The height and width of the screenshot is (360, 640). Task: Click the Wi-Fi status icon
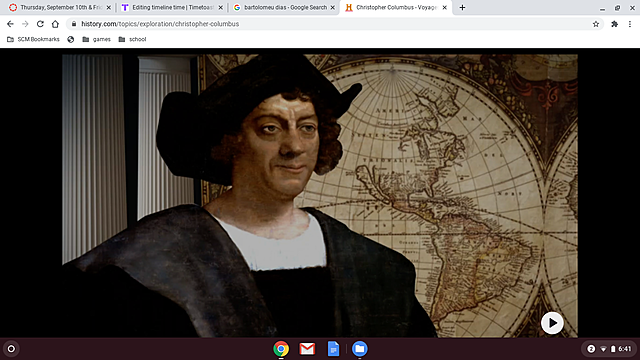point(603,349)
